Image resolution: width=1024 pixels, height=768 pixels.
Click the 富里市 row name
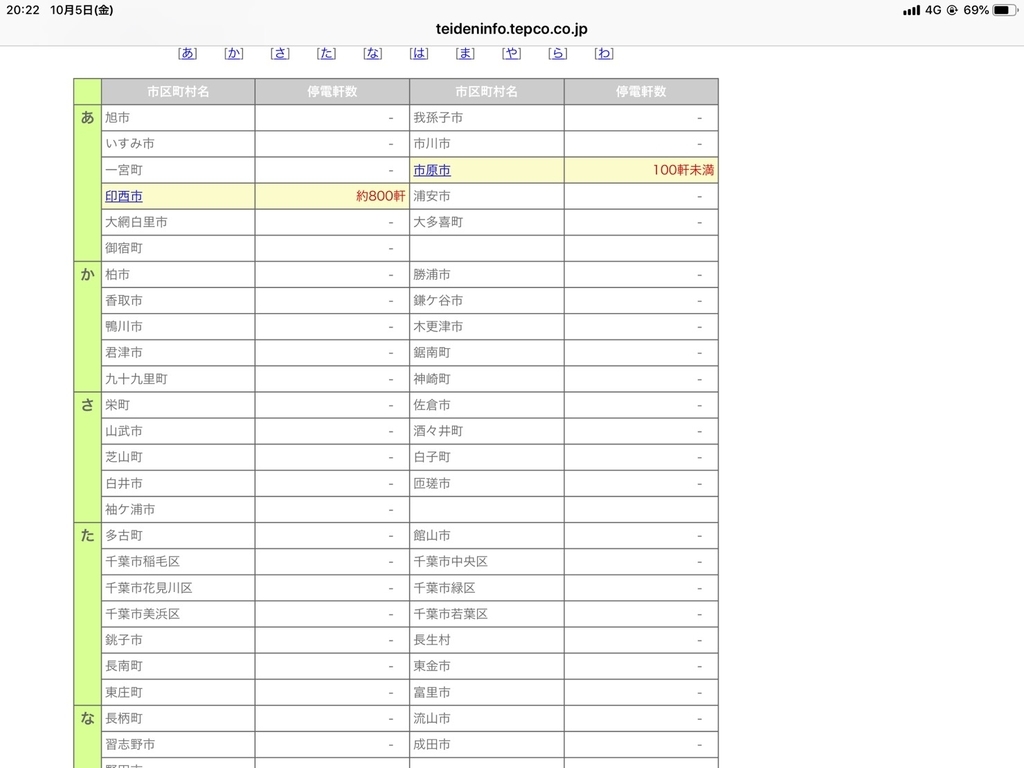click(432, 692)
